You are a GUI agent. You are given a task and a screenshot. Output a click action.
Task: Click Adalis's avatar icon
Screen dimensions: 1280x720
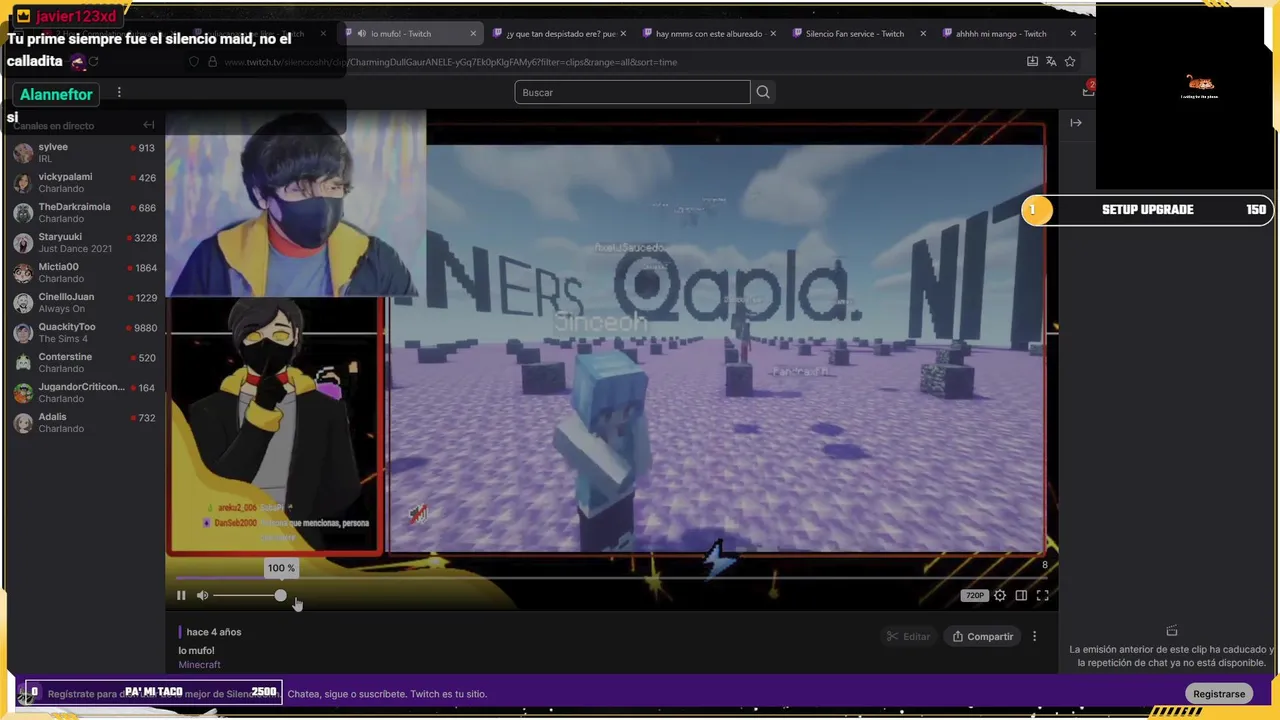(23, 423)
